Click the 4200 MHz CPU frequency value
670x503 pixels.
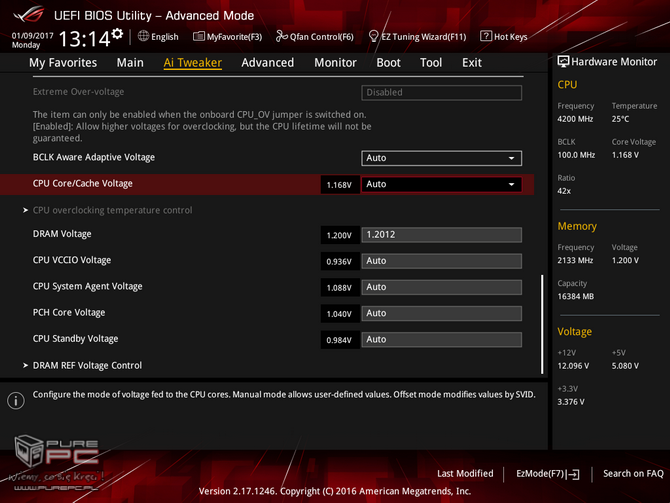pos(575,119)
